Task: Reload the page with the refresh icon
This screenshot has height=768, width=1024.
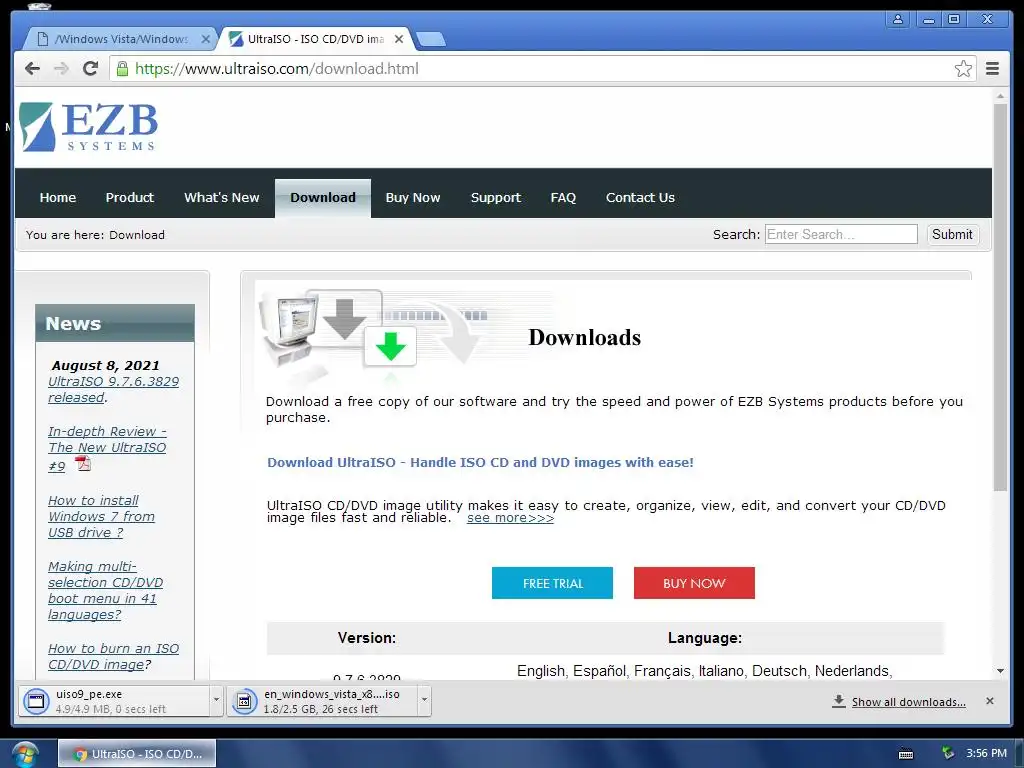Action: tap(91, 69)
